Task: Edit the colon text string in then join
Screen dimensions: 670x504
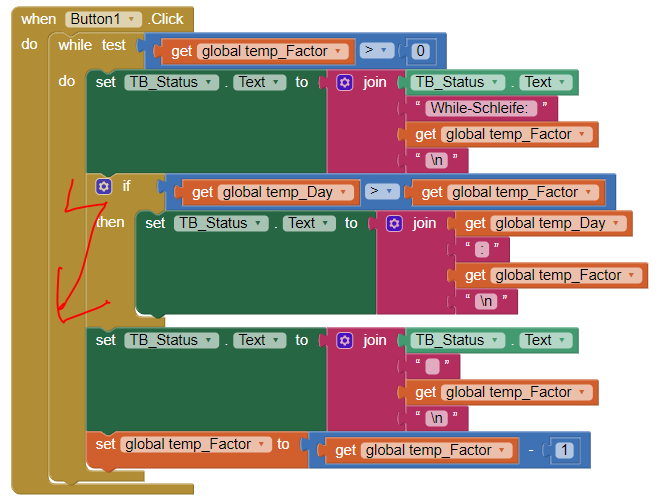Action: point(482,250)
